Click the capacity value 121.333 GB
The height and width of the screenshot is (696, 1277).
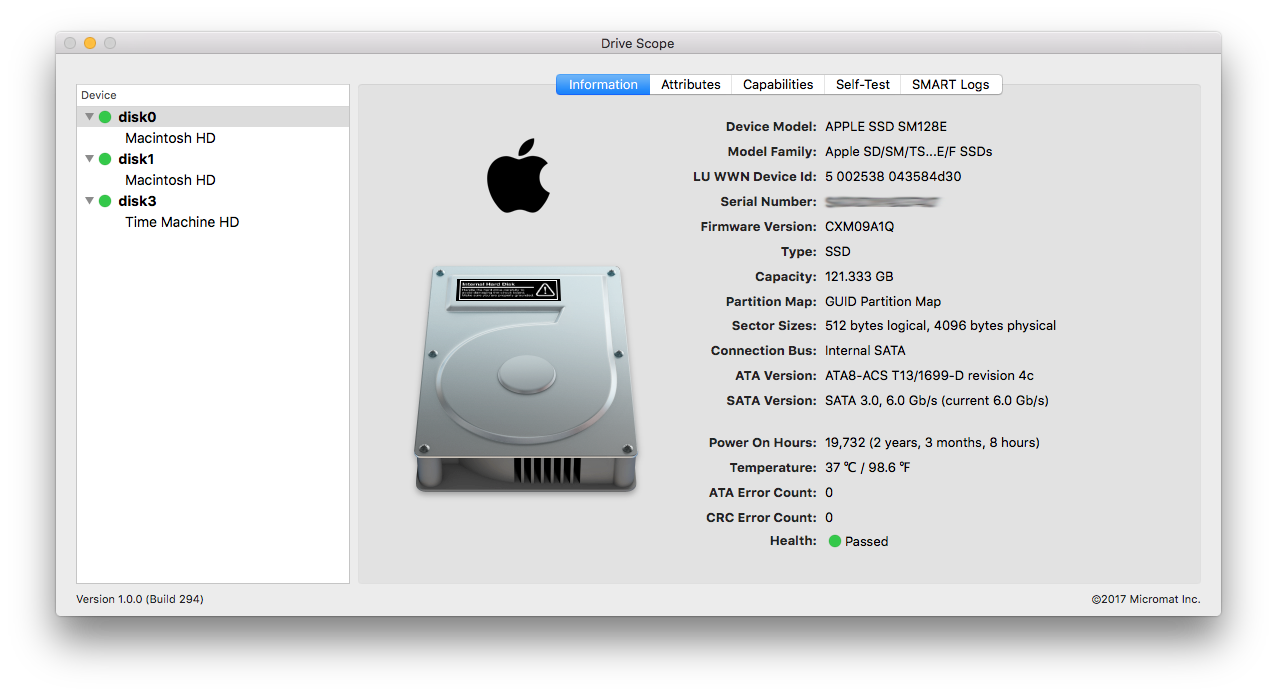click(859, 277)
